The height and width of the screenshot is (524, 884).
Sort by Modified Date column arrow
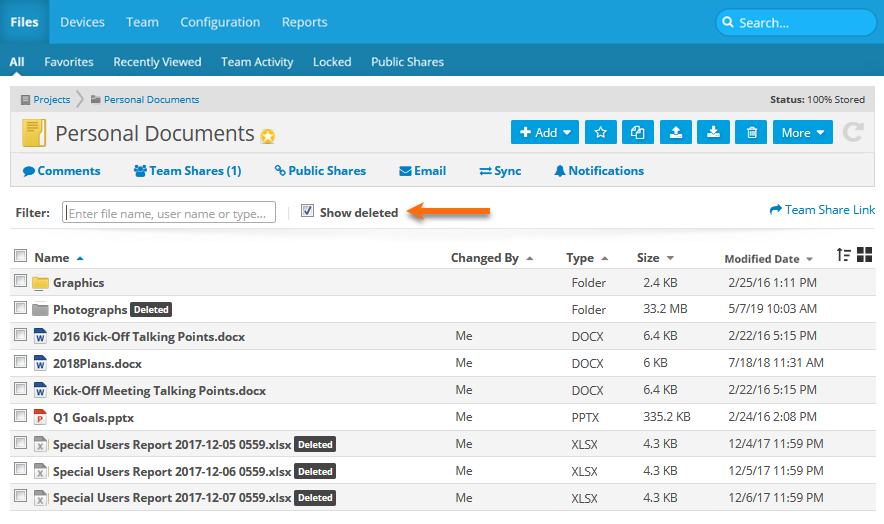(808, 259)
